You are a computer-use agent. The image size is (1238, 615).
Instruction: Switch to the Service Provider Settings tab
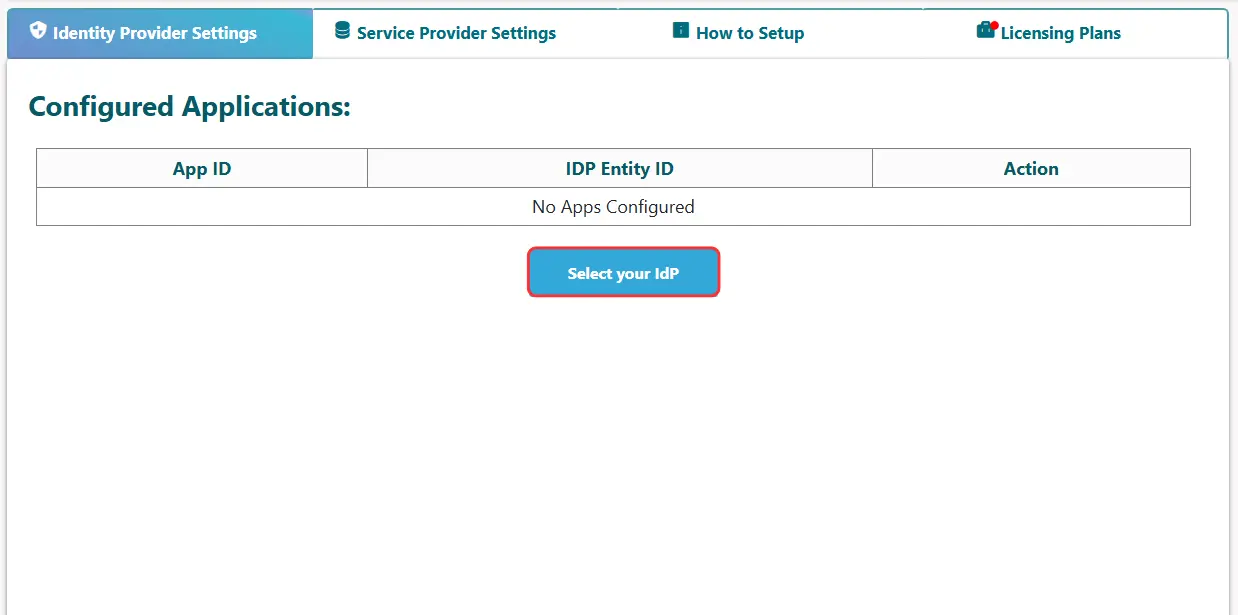tap(465, 34)
